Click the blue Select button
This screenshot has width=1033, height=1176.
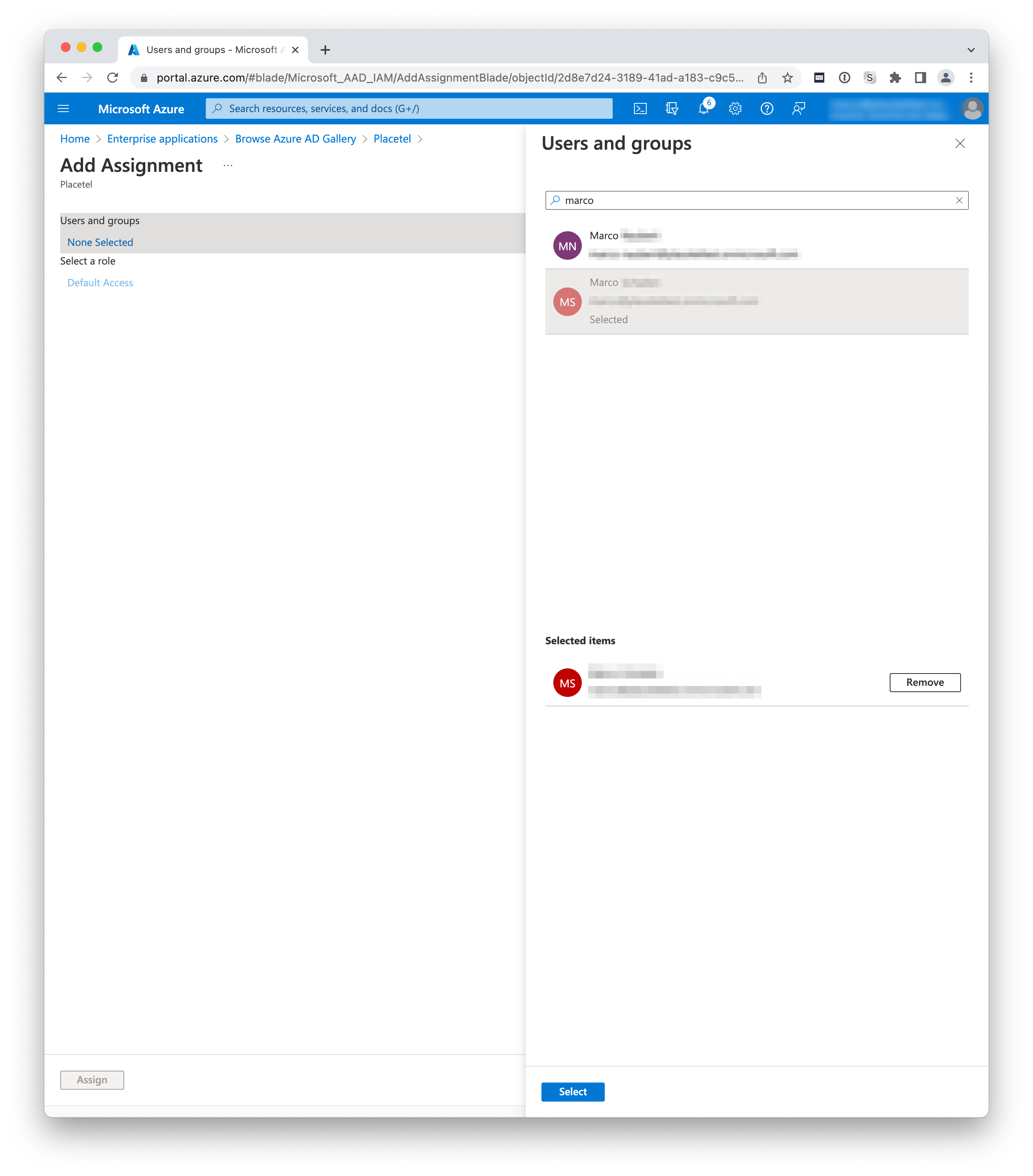click(x=572, y=1091)
